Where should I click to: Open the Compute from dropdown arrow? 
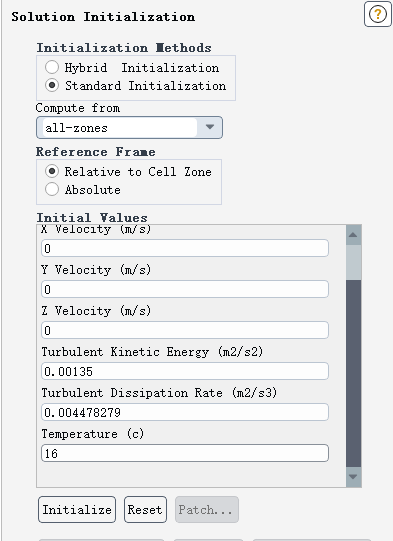(x=209, y=127)
